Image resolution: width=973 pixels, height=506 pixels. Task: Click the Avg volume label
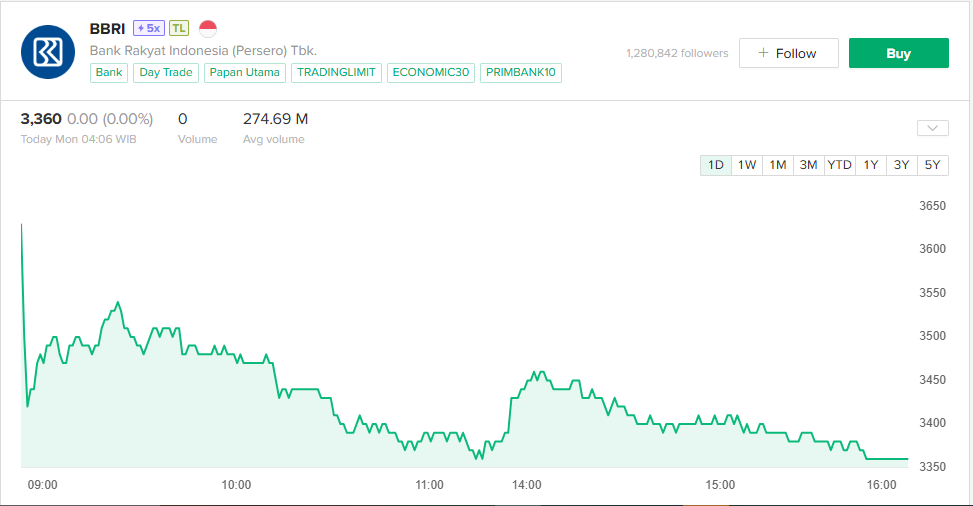click(274, 139)
